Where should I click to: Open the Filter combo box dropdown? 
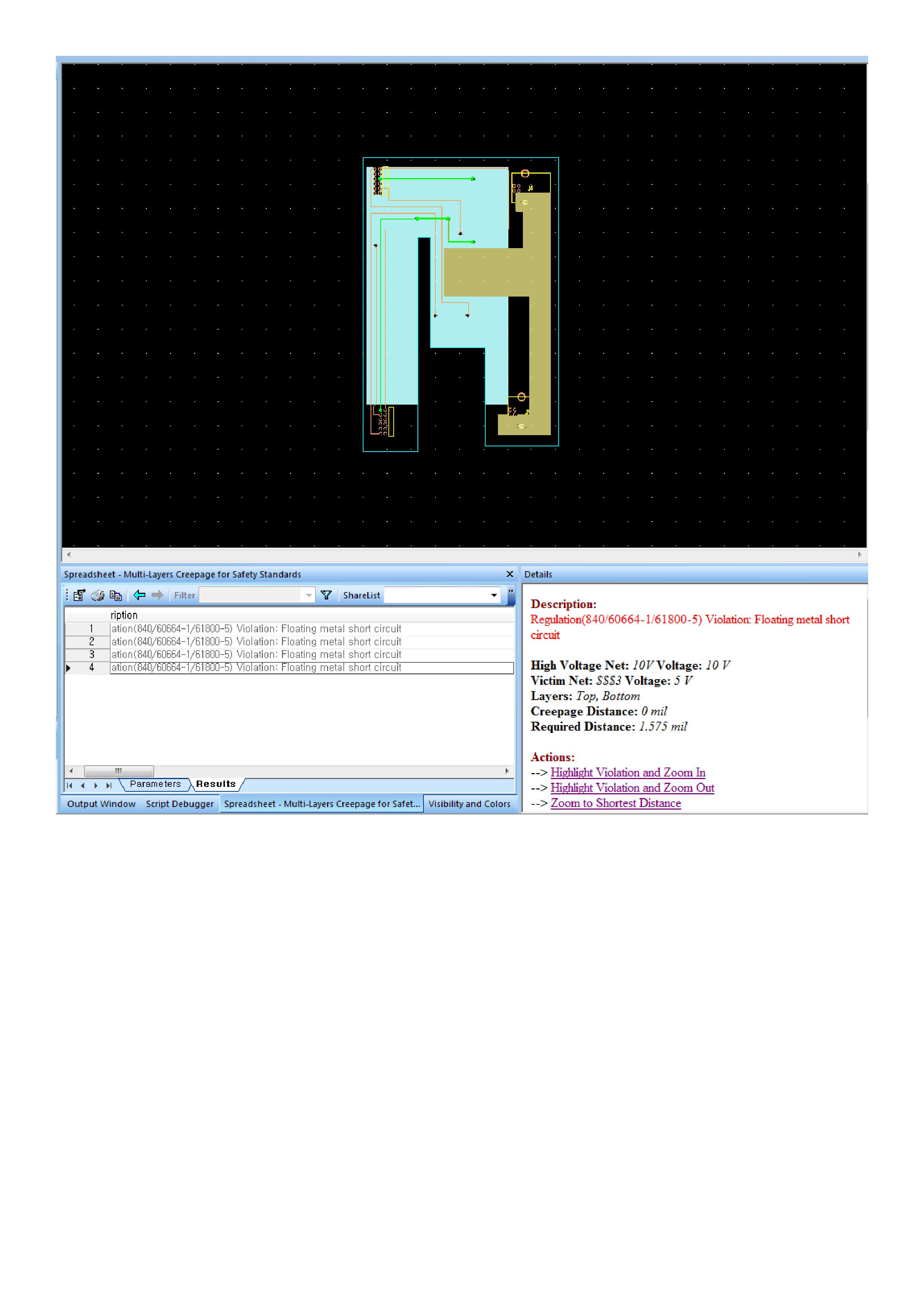[x=308, y=595]
